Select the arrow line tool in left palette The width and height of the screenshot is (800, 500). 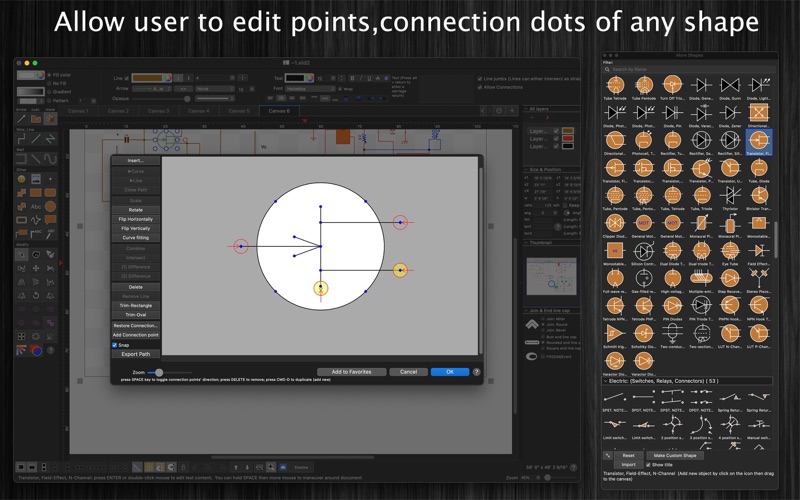click(21, 119)
